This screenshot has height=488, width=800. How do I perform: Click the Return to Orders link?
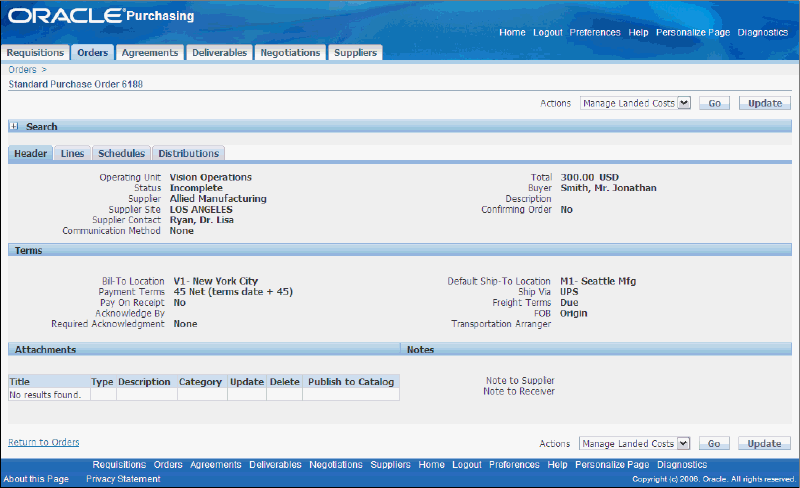point(44,442)
